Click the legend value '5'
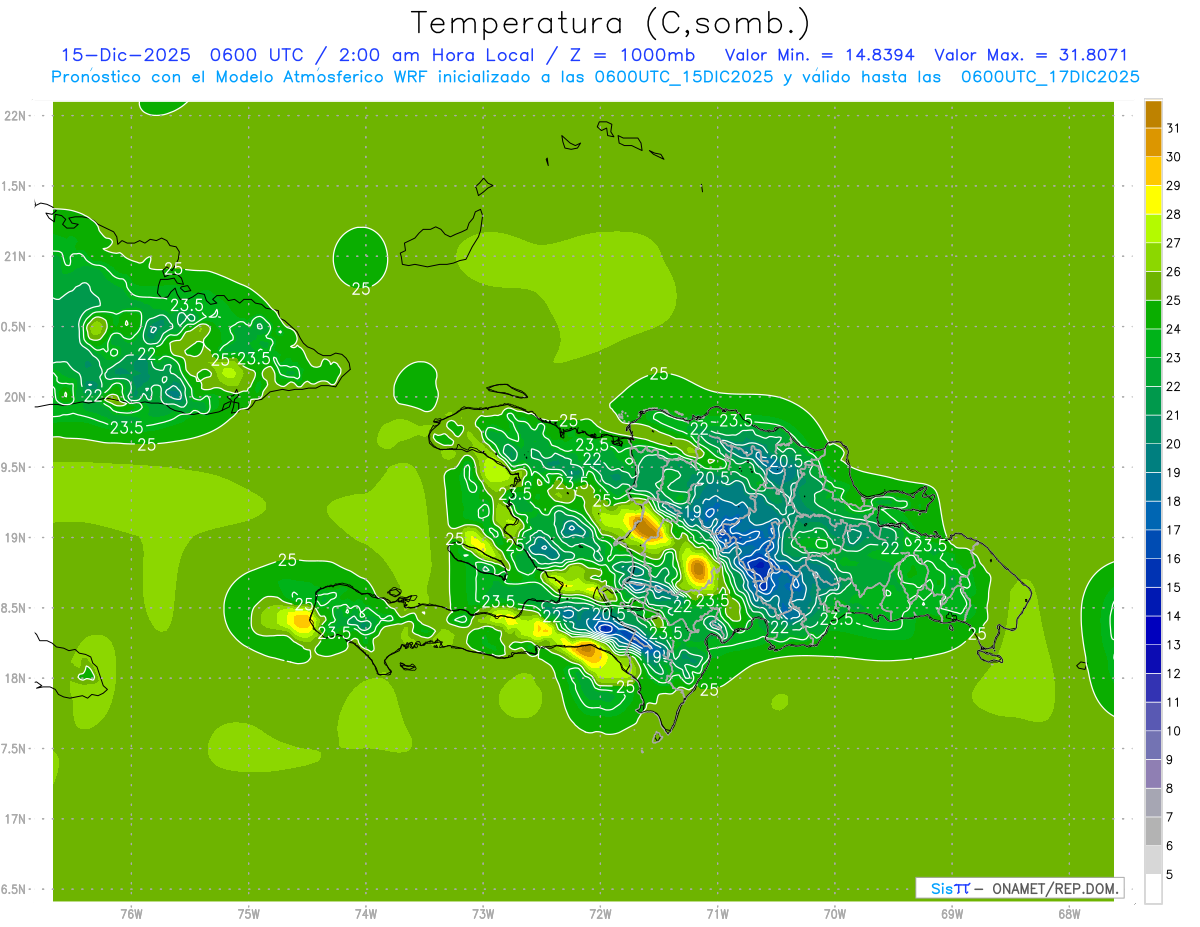The width and height of the screenshot is (1200, 927). click(1171, 874)
